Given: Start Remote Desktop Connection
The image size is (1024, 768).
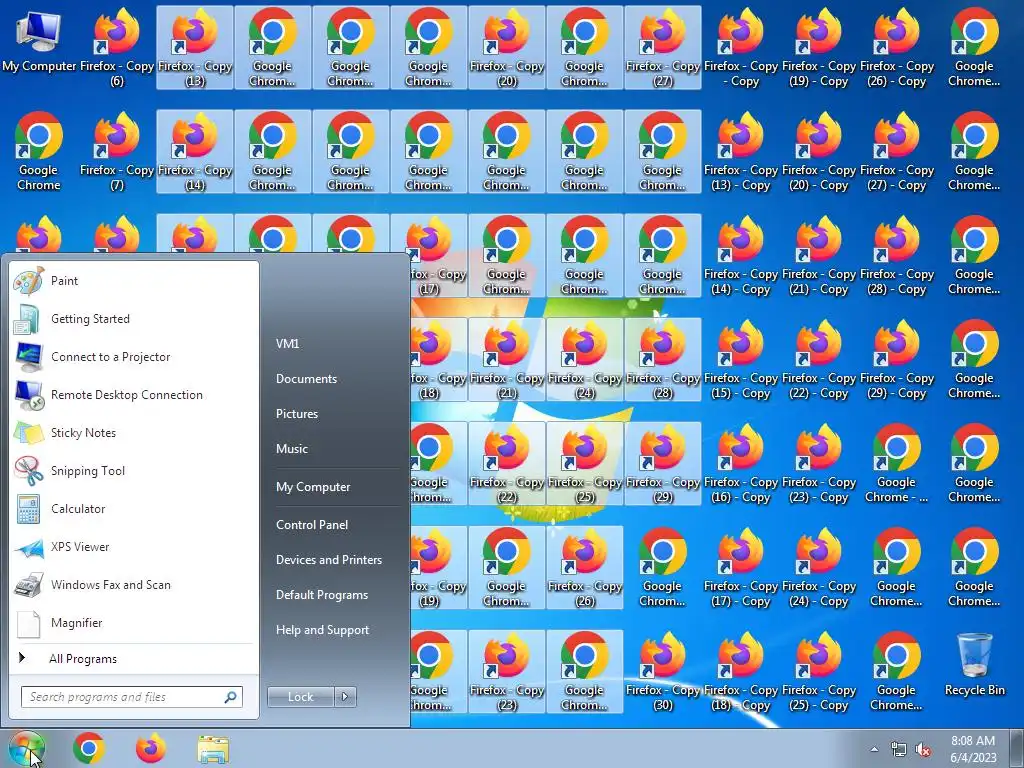Looking at the screenshot, I should click(x=133, y=394).
